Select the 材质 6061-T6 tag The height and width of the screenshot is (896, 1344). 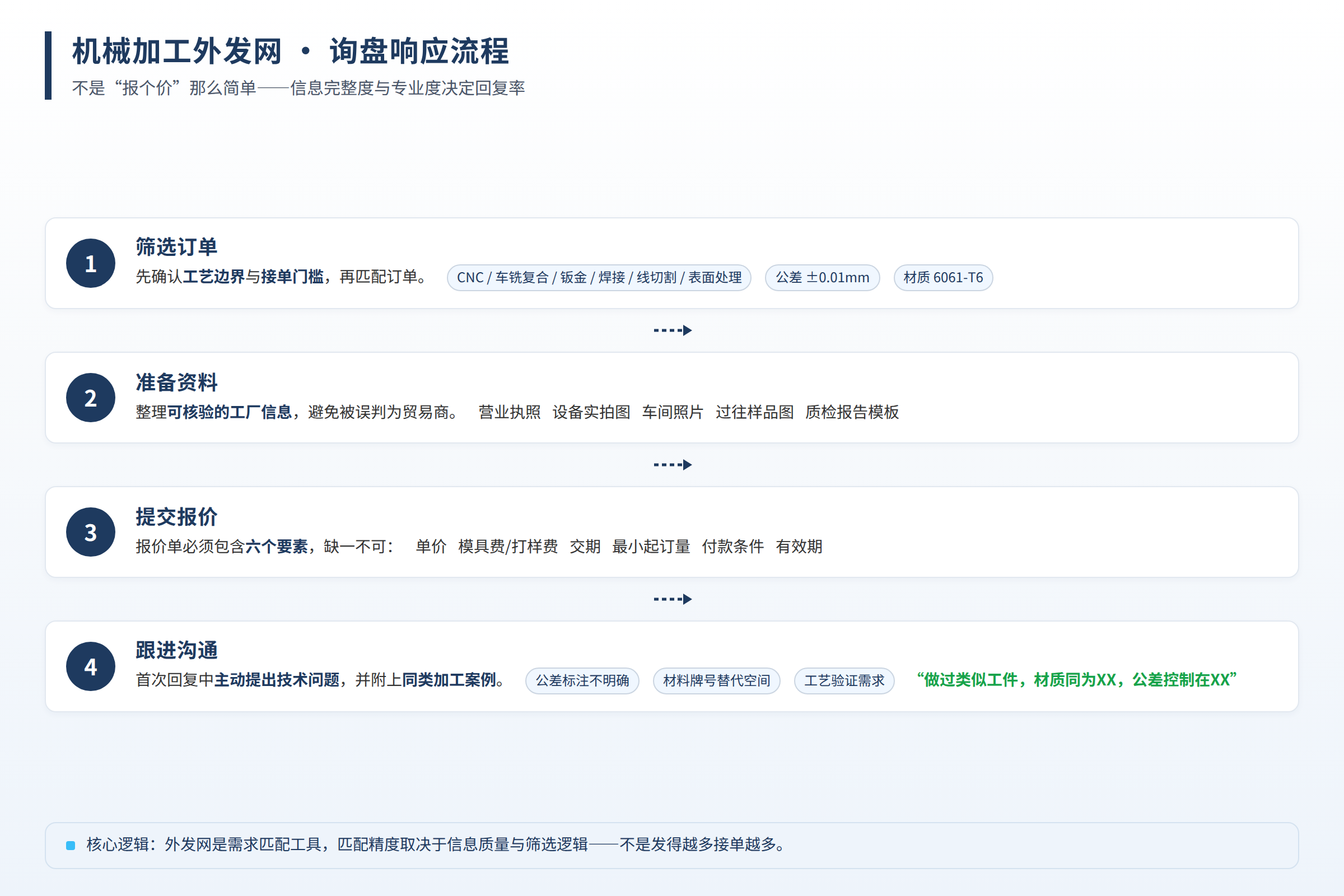tap(944, 278)
